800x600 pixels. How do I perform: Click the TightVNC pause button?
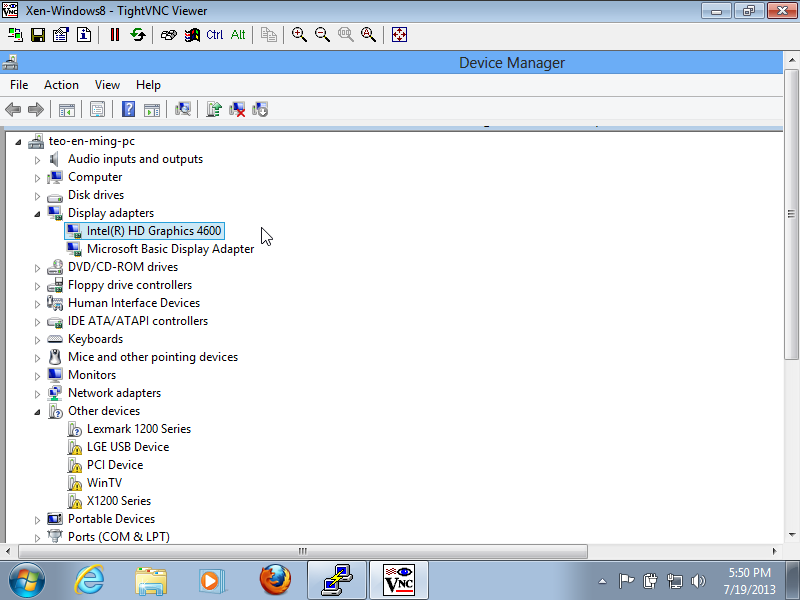click(x=114, y=34)
